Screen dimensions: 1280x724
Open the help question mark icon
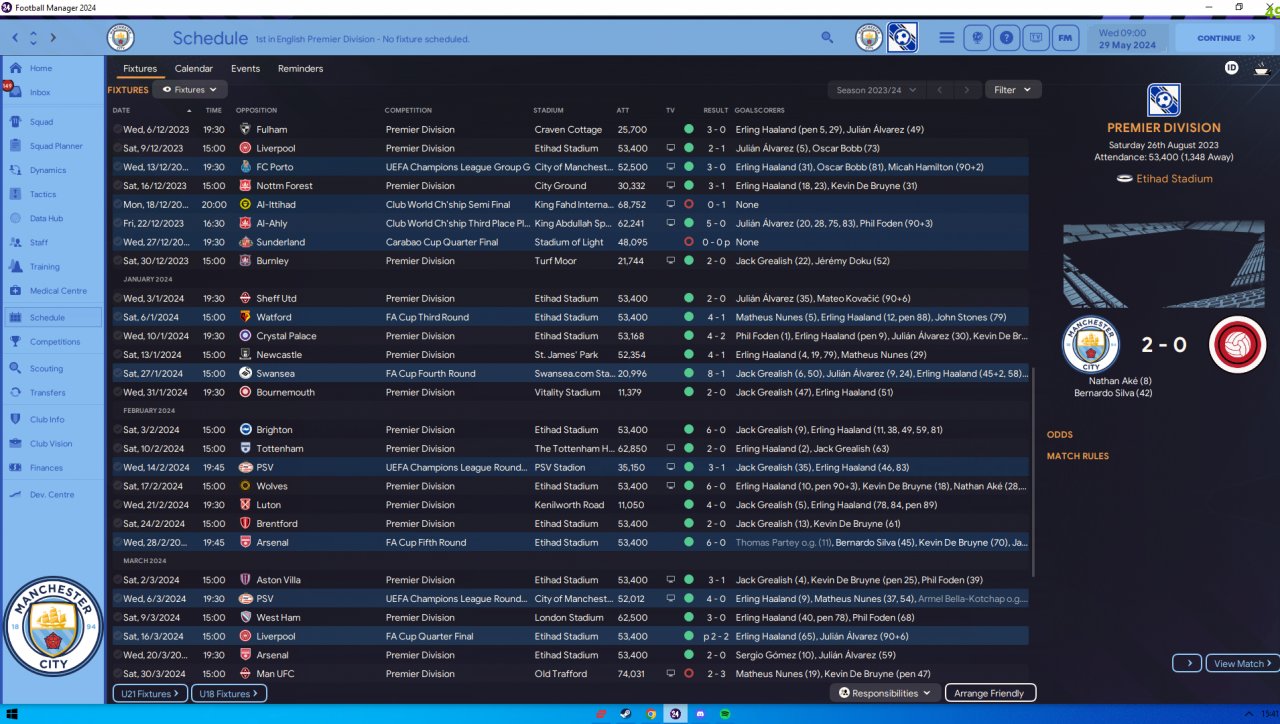1007,38
